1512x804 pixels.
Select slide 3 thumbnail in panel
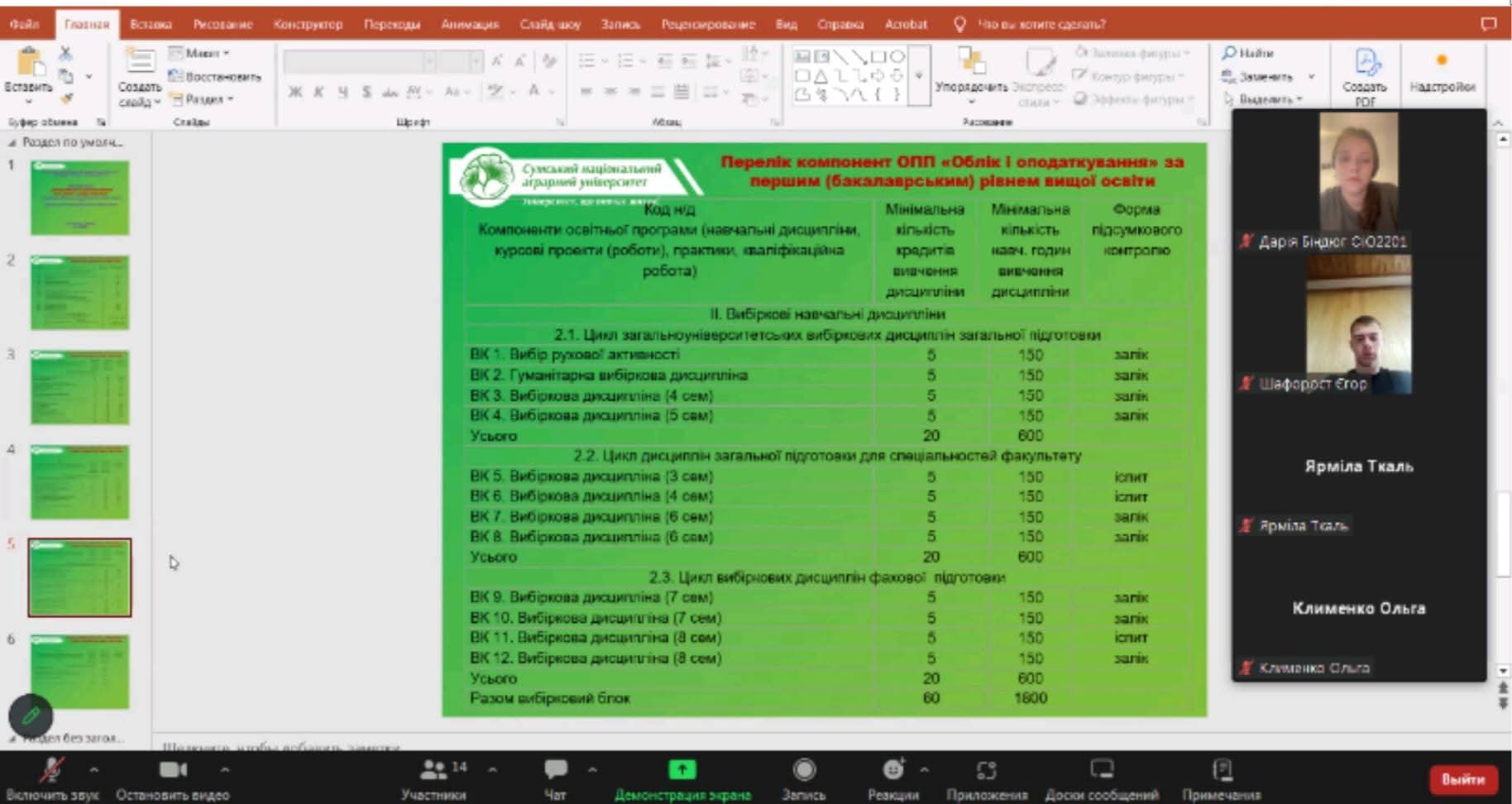(x=80, y=387)
